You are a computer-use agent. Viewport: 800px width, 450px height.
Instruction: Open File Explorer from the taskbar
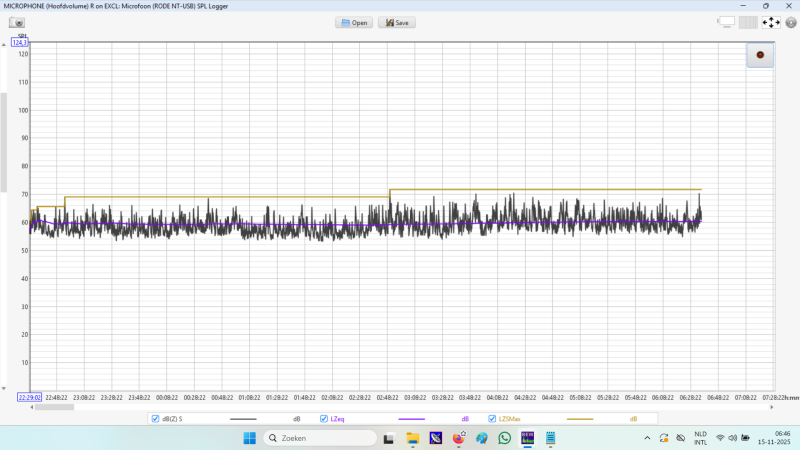[412, 438]
